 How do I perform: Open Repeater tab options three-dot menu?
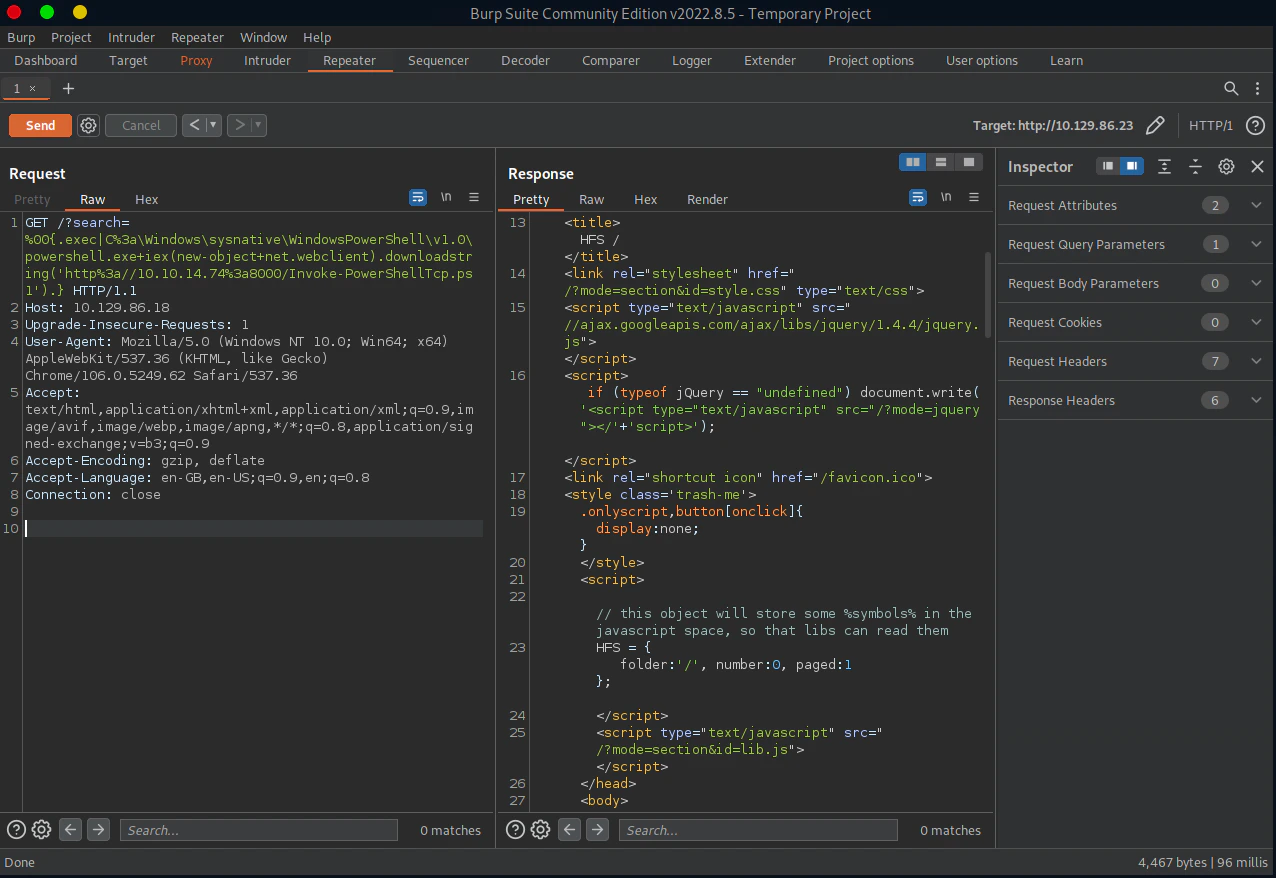point(1257,88)
